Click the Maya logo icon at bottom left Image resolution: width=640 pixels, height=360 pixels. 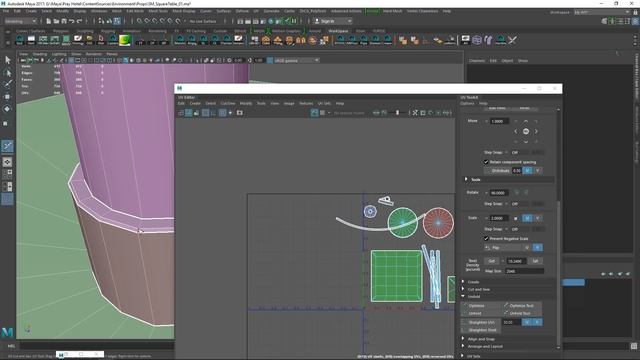(7, 332)
